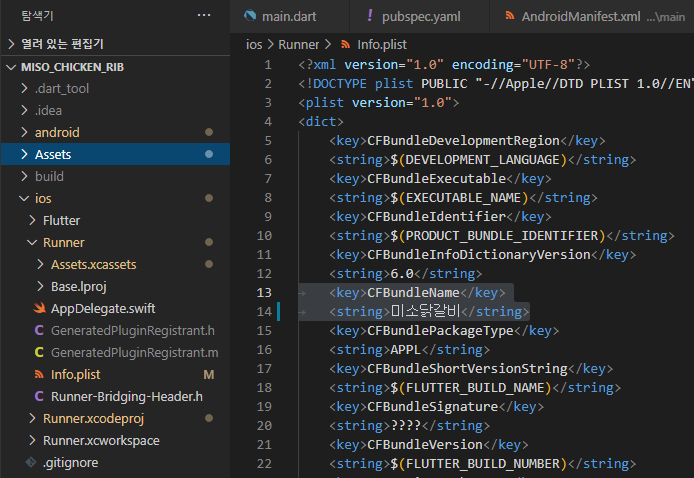Collapse the MISO_CHICKEN_RIB project root
694x478 pixels.
(x=11, y=67)
